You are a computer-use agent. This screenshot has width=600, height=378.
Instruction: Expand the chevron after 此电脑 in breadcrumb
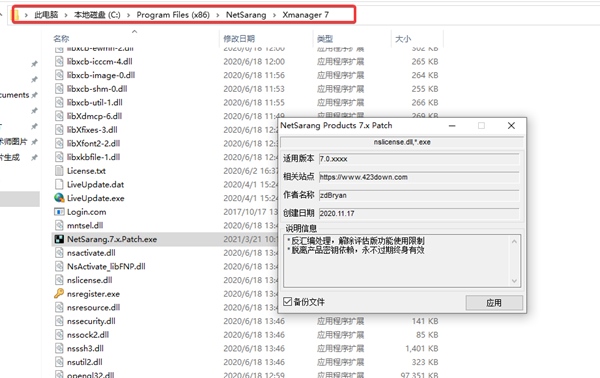(66, 15)
